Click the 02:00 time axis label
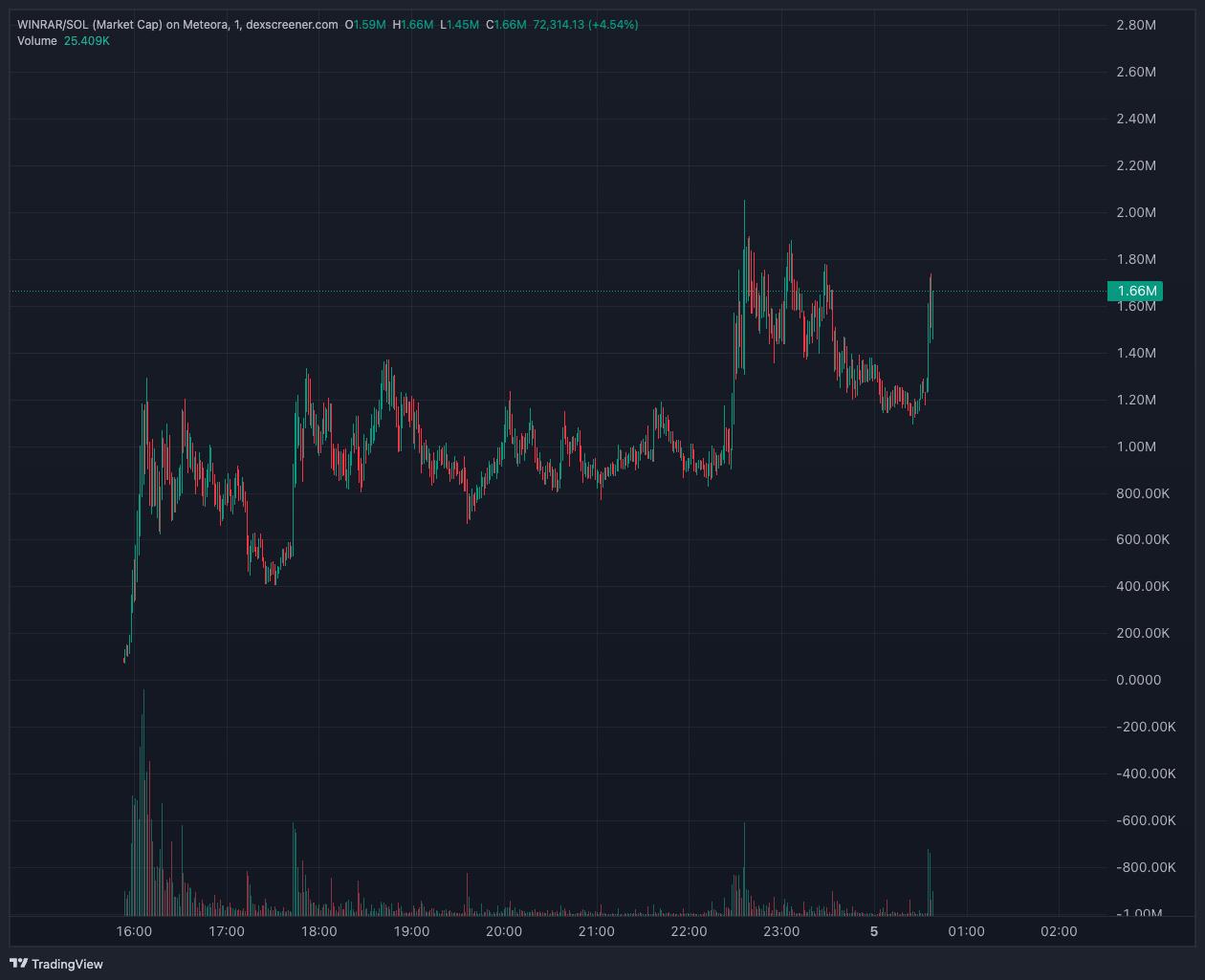Screen dimensions: 1205x980 [x=1059, y=931]
